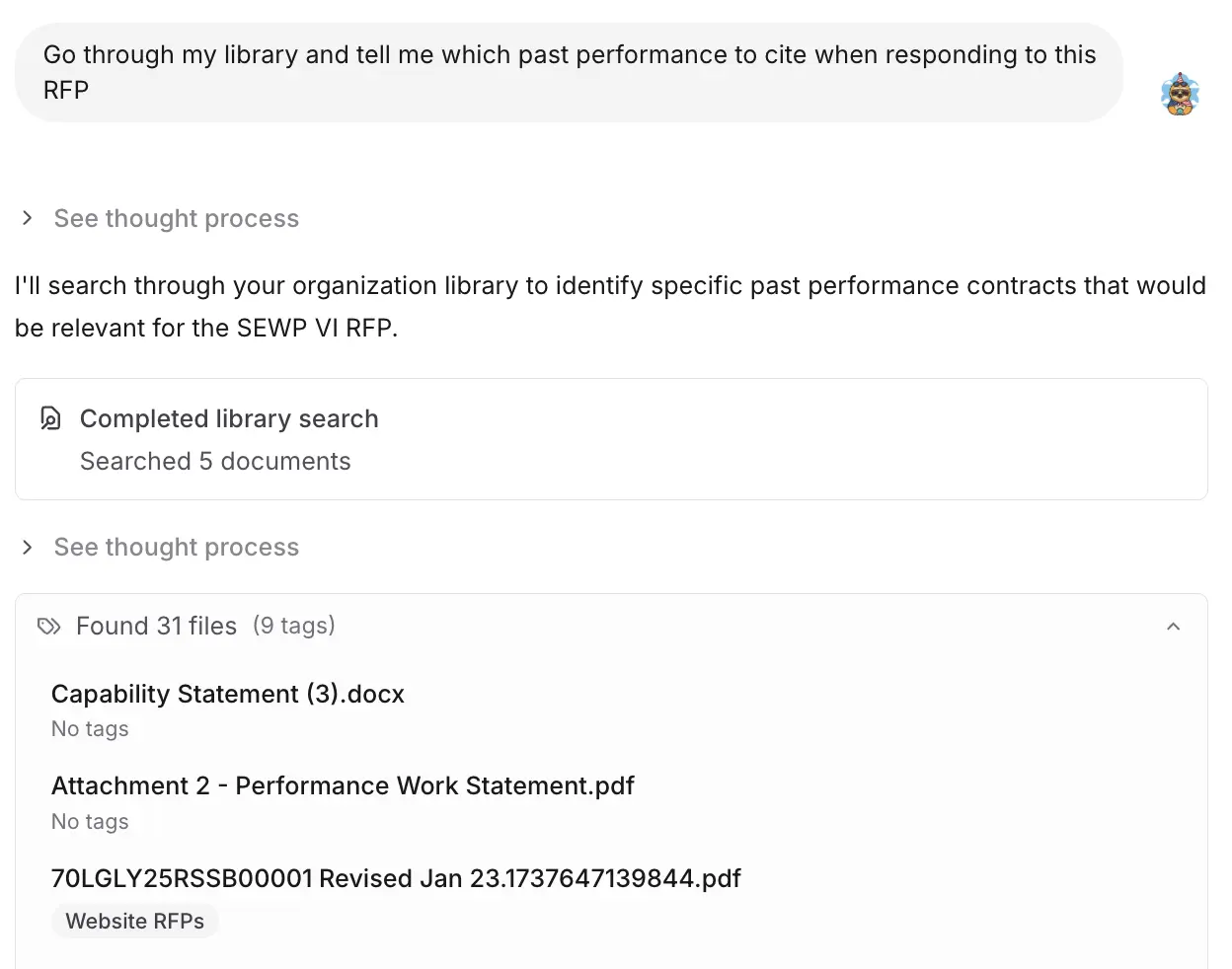Image resolution: width=1232 pixels, height=969 pixels.
Task: Open Attachment 2 - Performance Work Statement.pdf
Action: tap(343, 785)
